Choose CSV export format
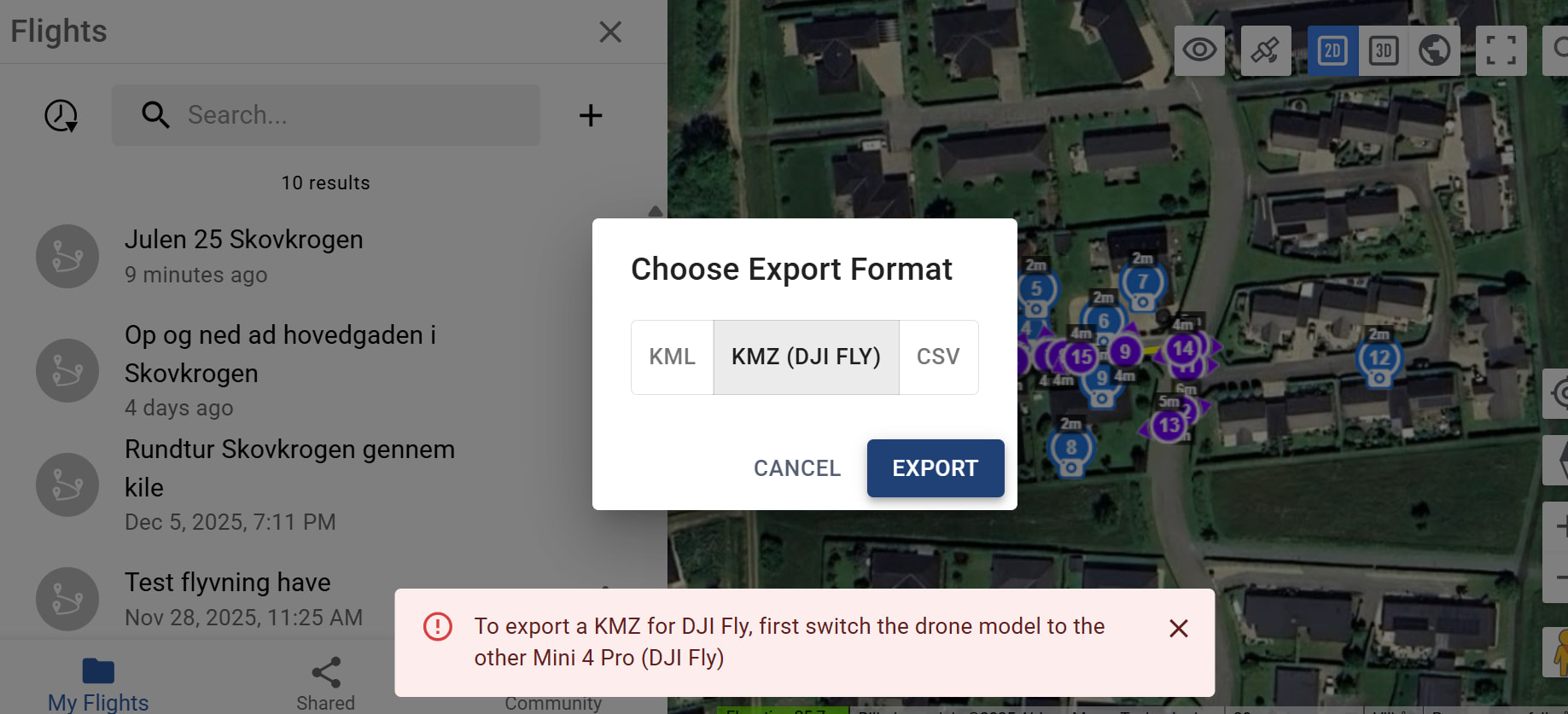Screen dimensions: 1568x714 938,357
